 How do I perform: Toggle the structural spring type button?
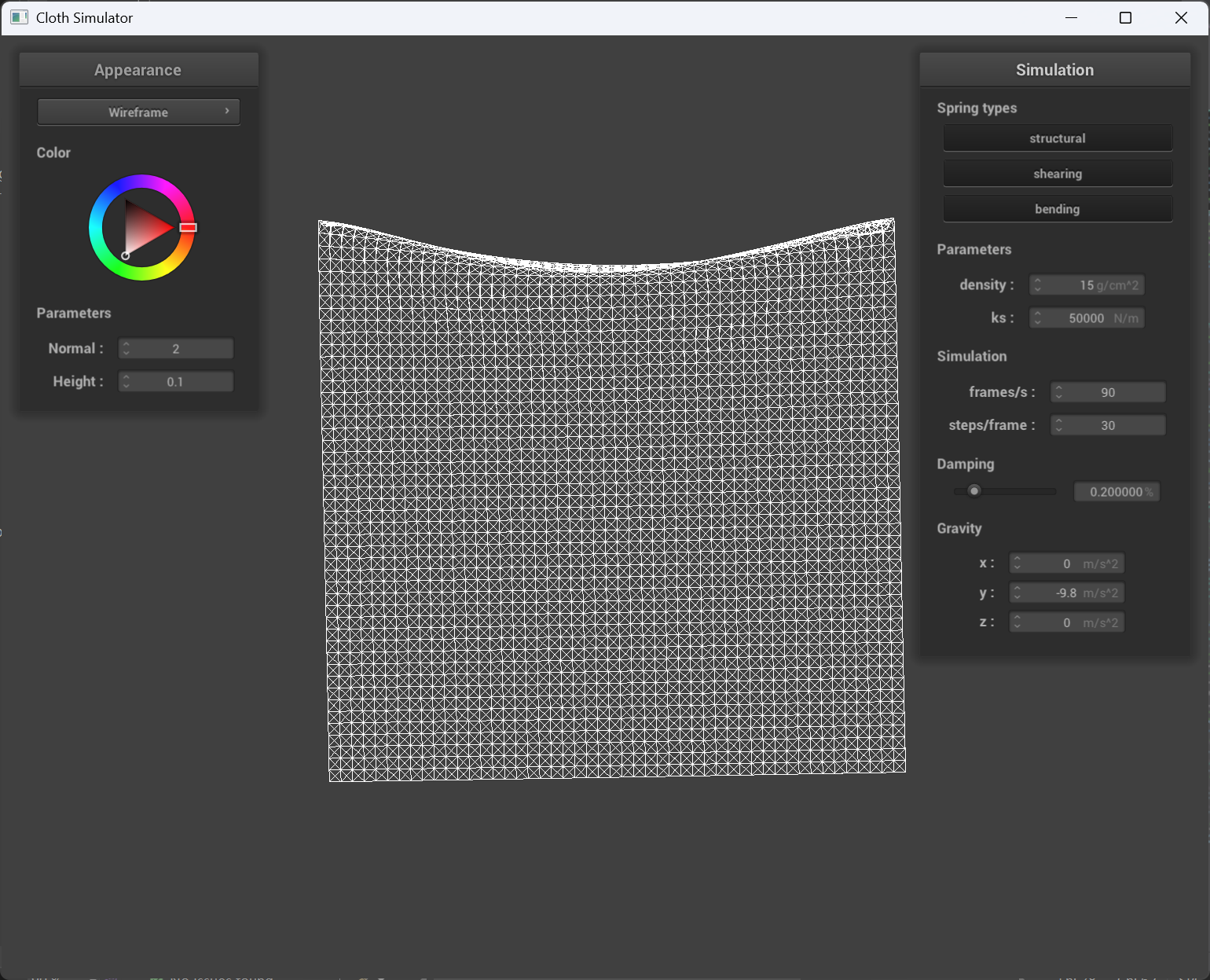pos(1058,138)
